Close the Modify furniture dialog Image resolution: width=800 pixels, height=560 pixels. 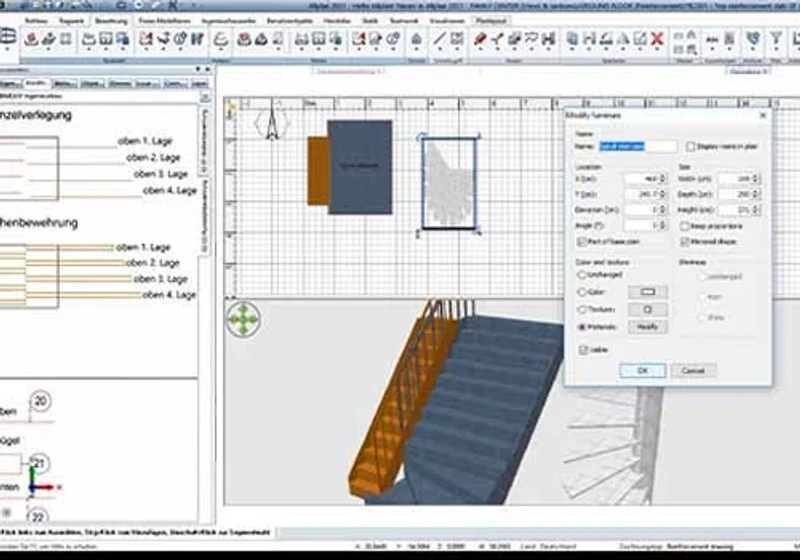[x=763, y=115]
